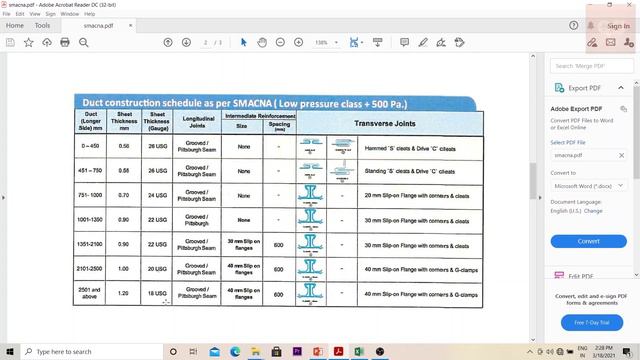Open Acrobat help question mark

pyautogui.click(x=573, y=26)
